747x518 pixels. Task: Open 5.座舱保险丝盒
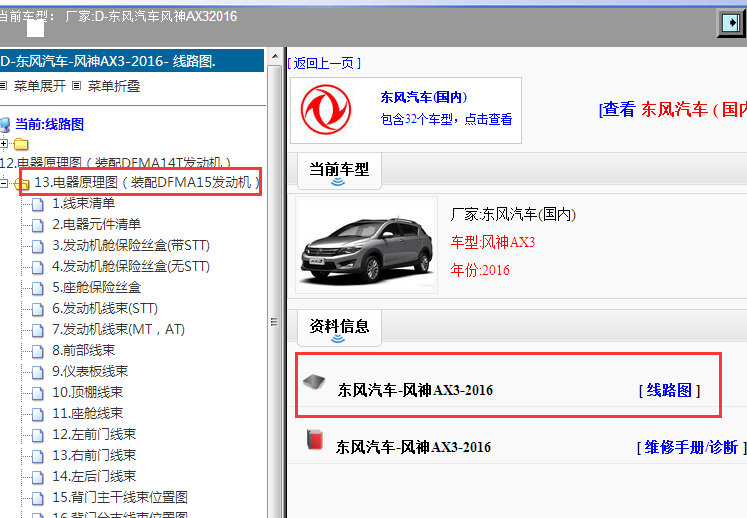[97, 287]
